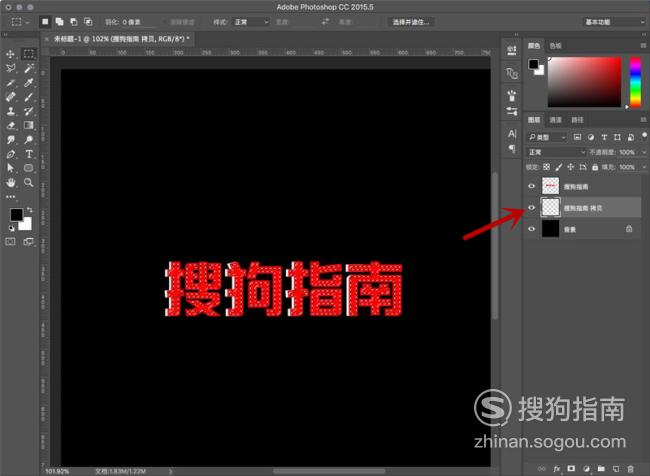Select the Brush tool

pyautogui.click(x=29, y=97)
